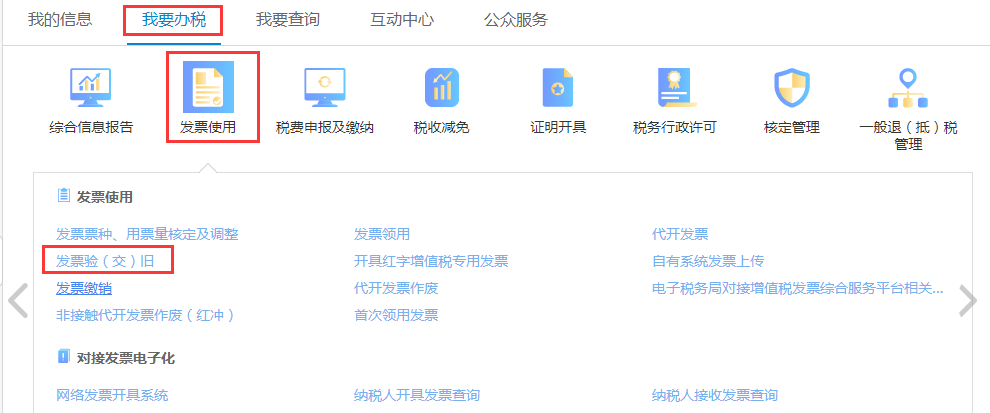Screen dimensions: 990x413
Task: Click the 一般退（抵）税管理 label
Action: click(909, 136)
